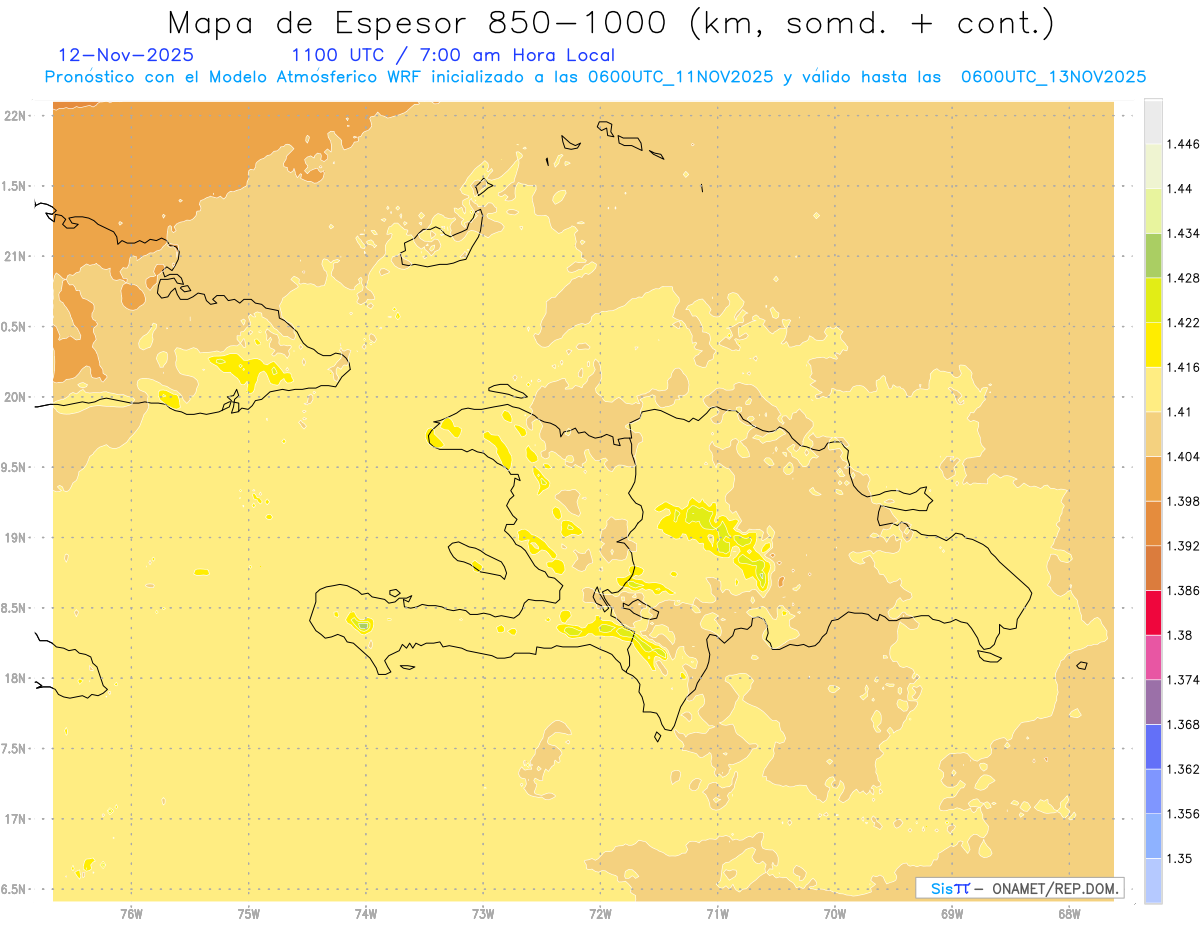
Task: Click legend value 1.404
Action: (1183, 457)
